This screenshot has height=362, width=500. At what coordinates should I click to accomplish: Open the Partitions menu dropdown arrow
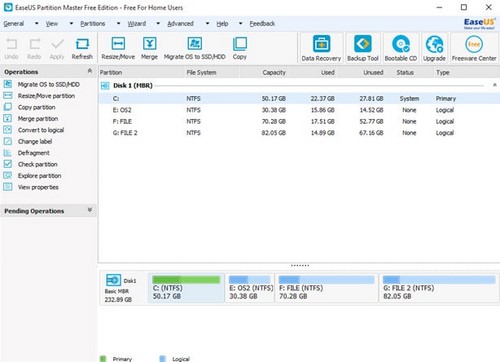(x=118, y=24)
